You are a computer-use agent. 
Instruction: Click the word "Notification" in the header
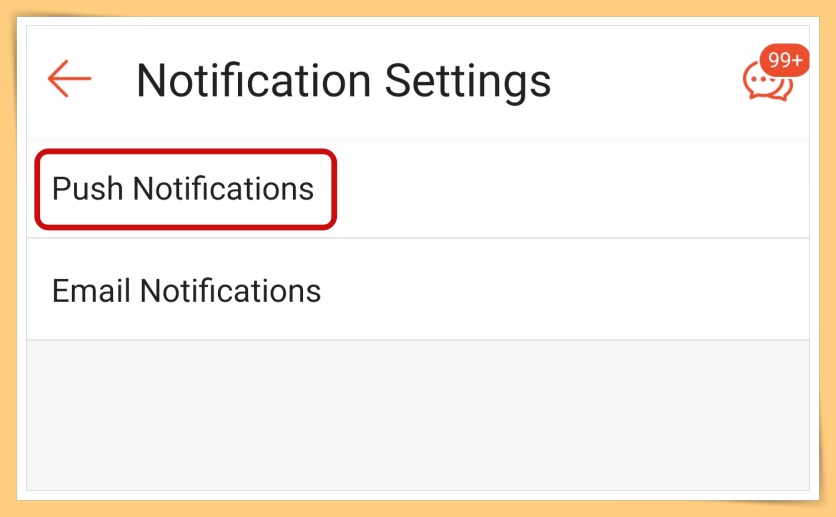[254, 80]
